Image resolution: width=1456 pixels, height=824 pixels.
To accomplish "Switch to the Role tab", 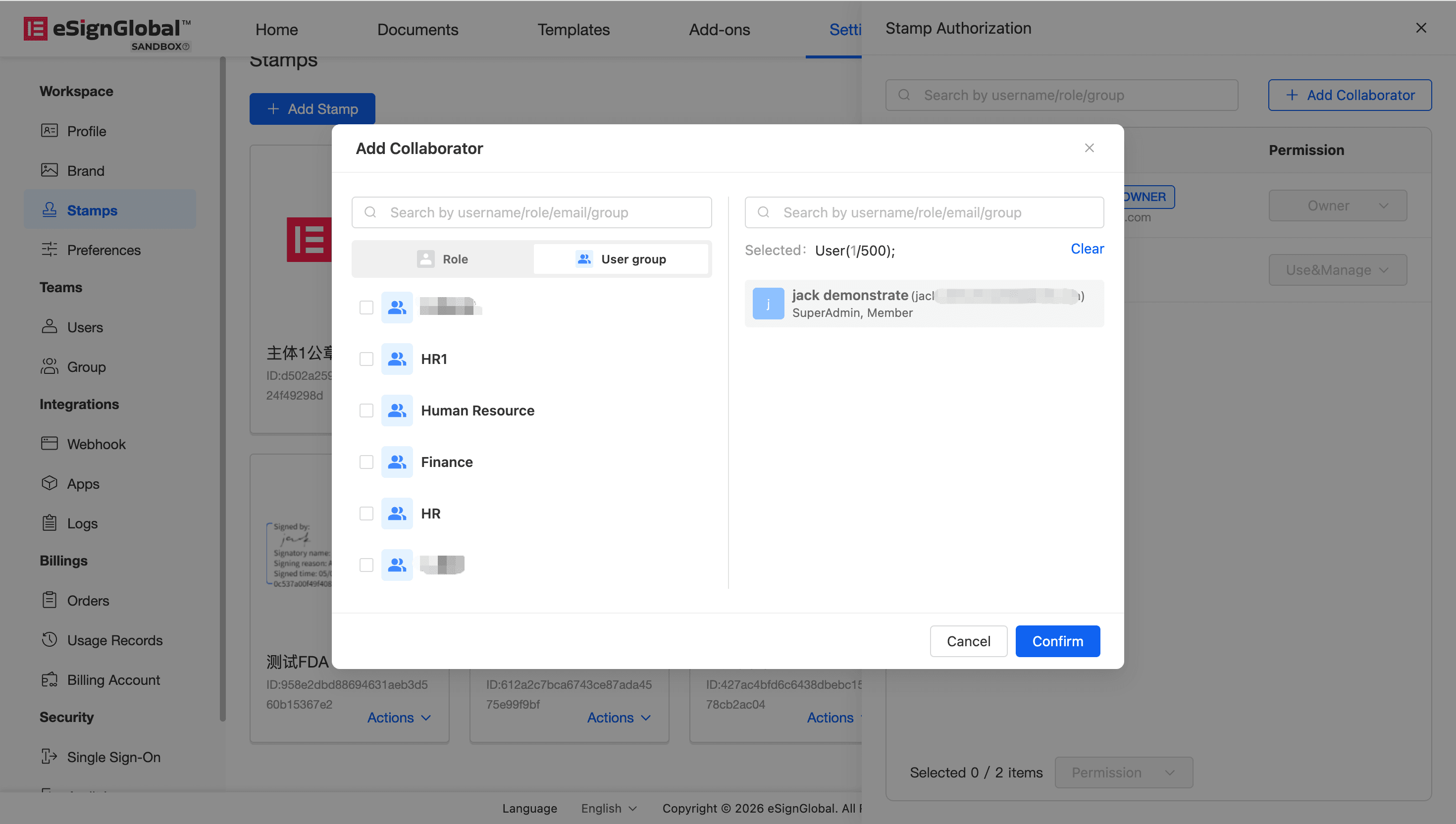I will (443, 259).
